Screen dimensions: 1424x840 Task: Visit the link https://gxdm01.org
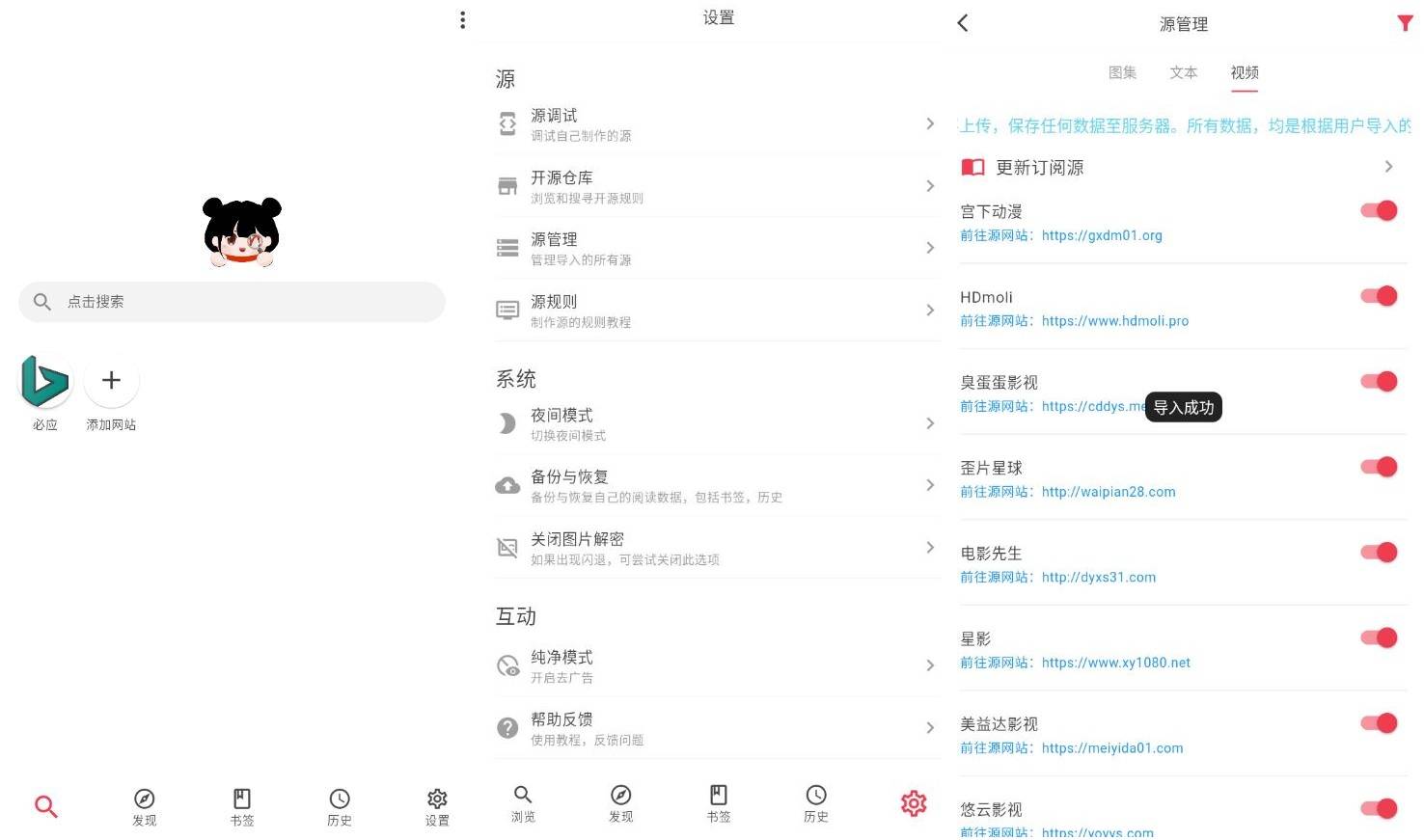(x=1103, y=234)
